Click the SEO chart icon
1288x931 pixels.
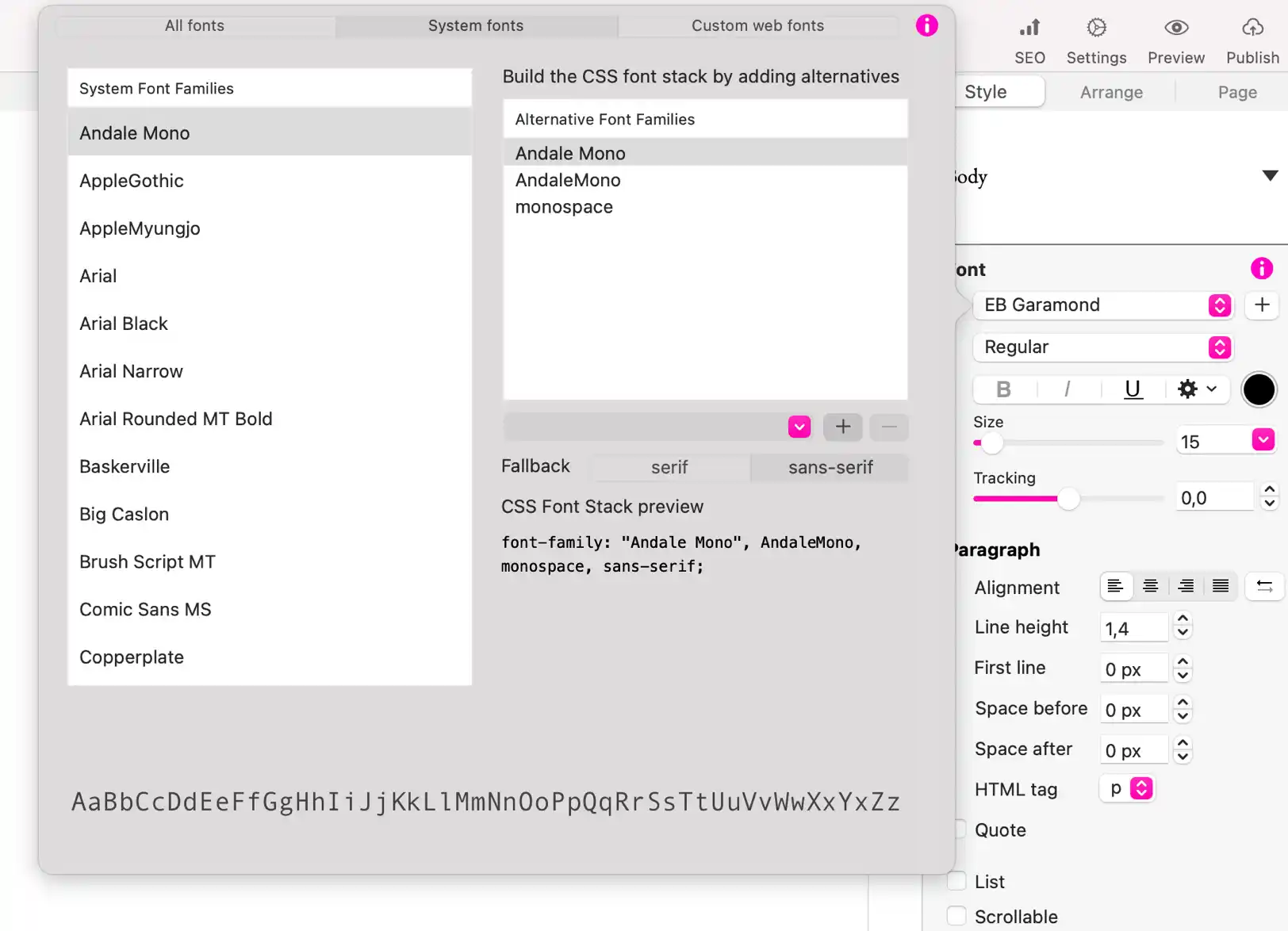[x=1029, y=29]
